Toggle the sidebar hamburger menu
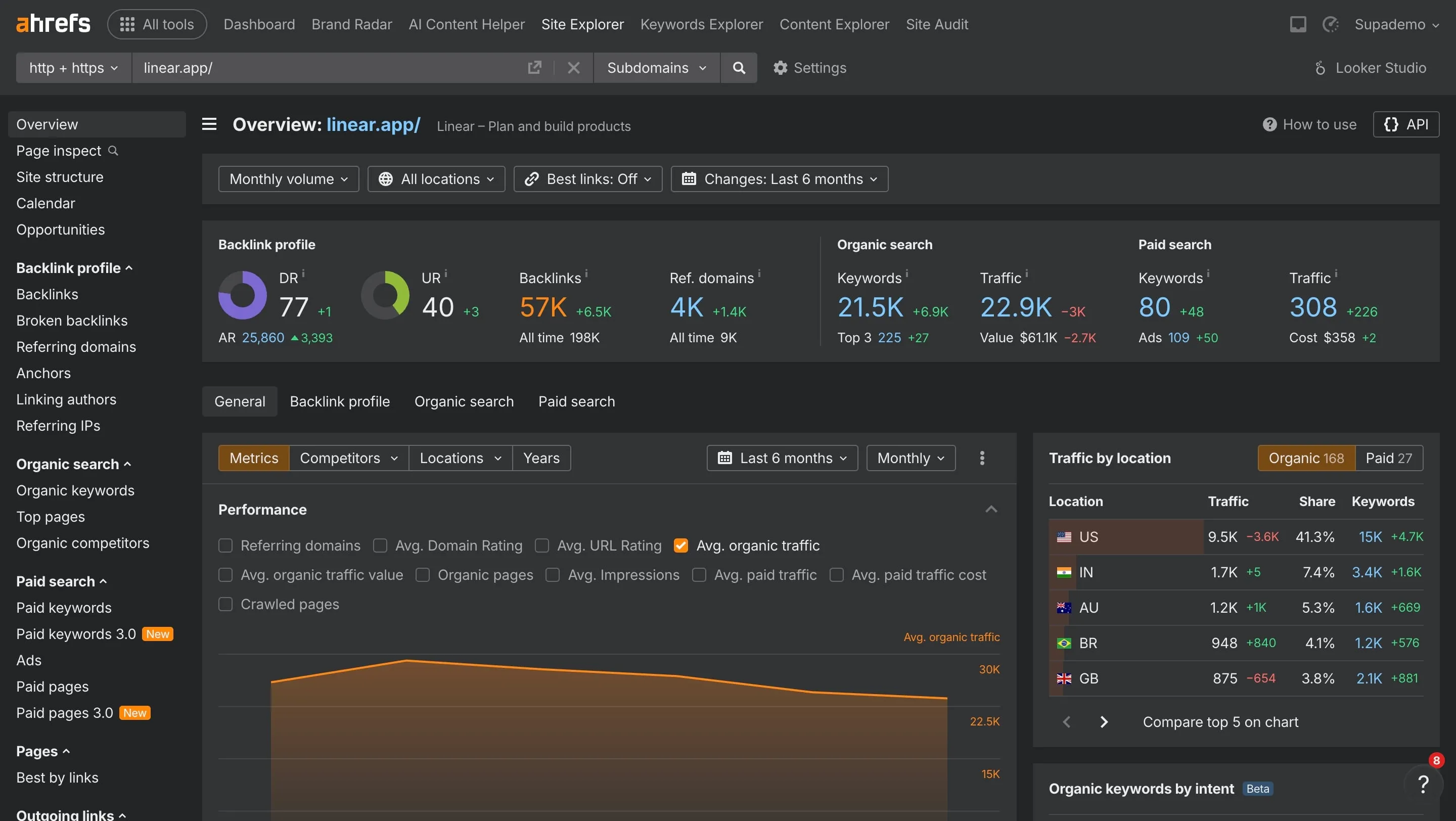 point(209,124)
